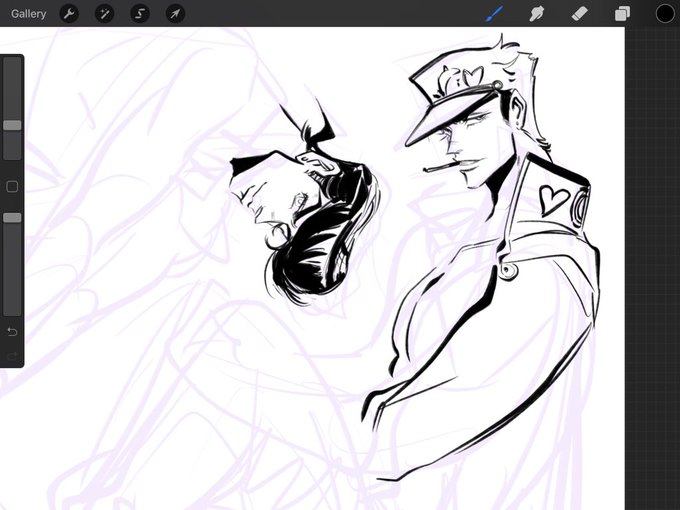Activate the Transform arrow tool
680x510 pixels.
click(176, 14)
